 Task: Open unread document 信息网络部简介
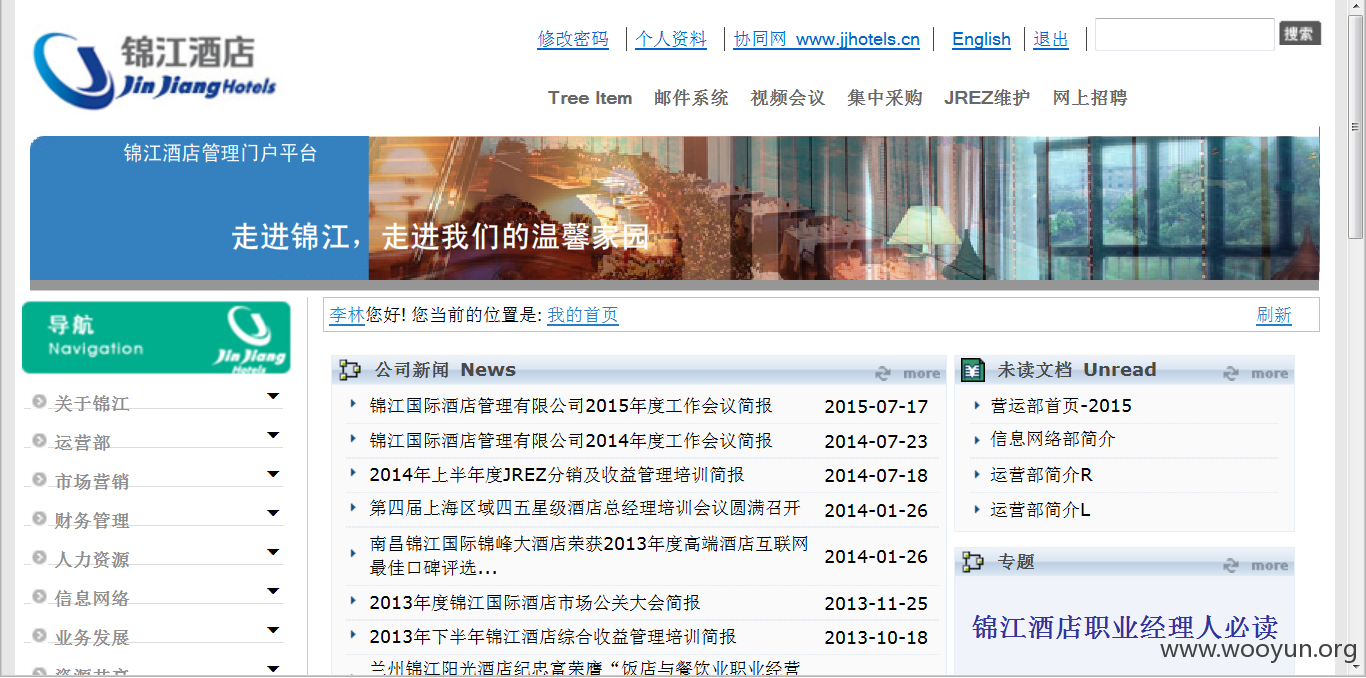[1053, 439]
